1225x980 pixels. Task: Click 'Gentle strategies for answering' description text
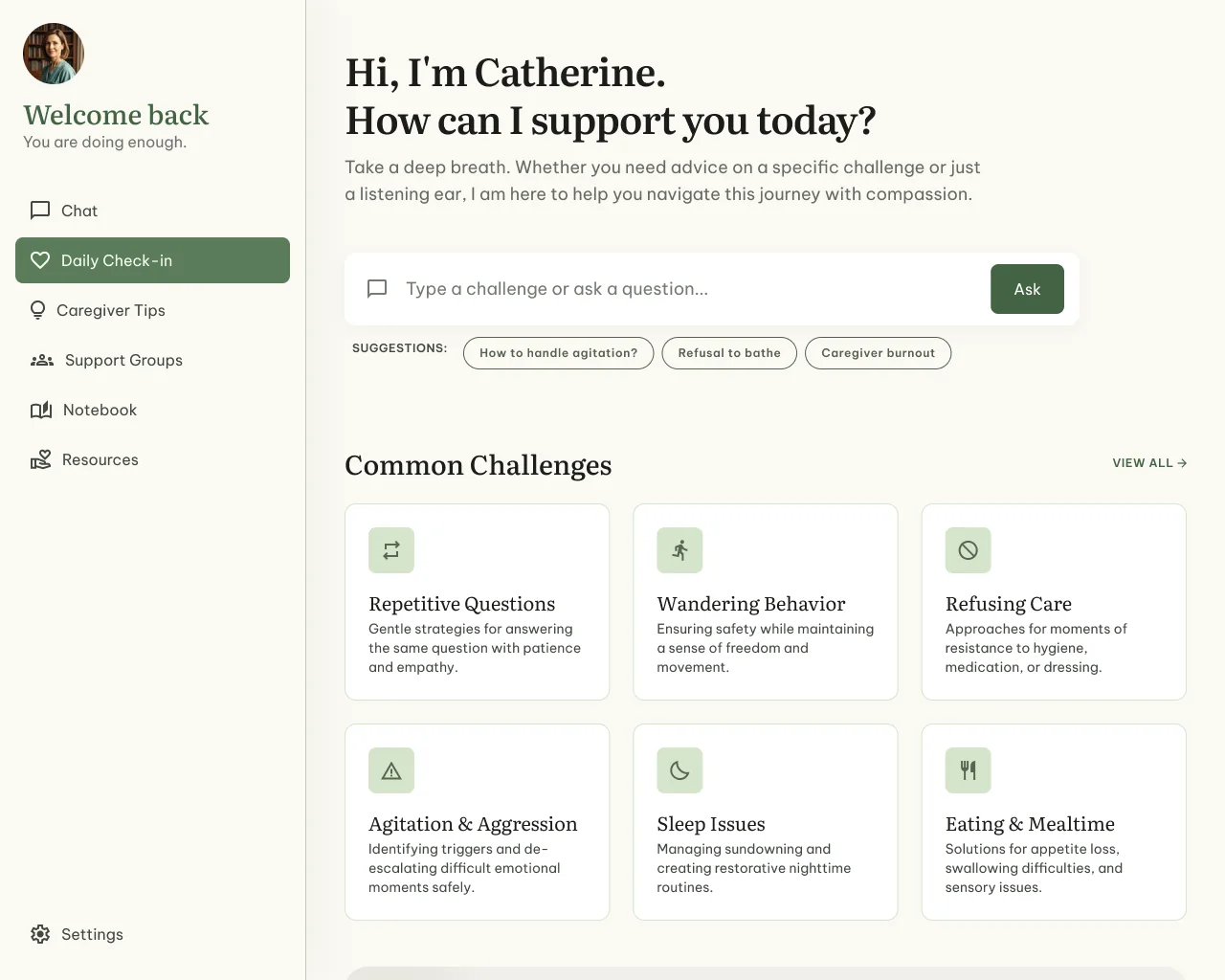[x=475, y=648]
